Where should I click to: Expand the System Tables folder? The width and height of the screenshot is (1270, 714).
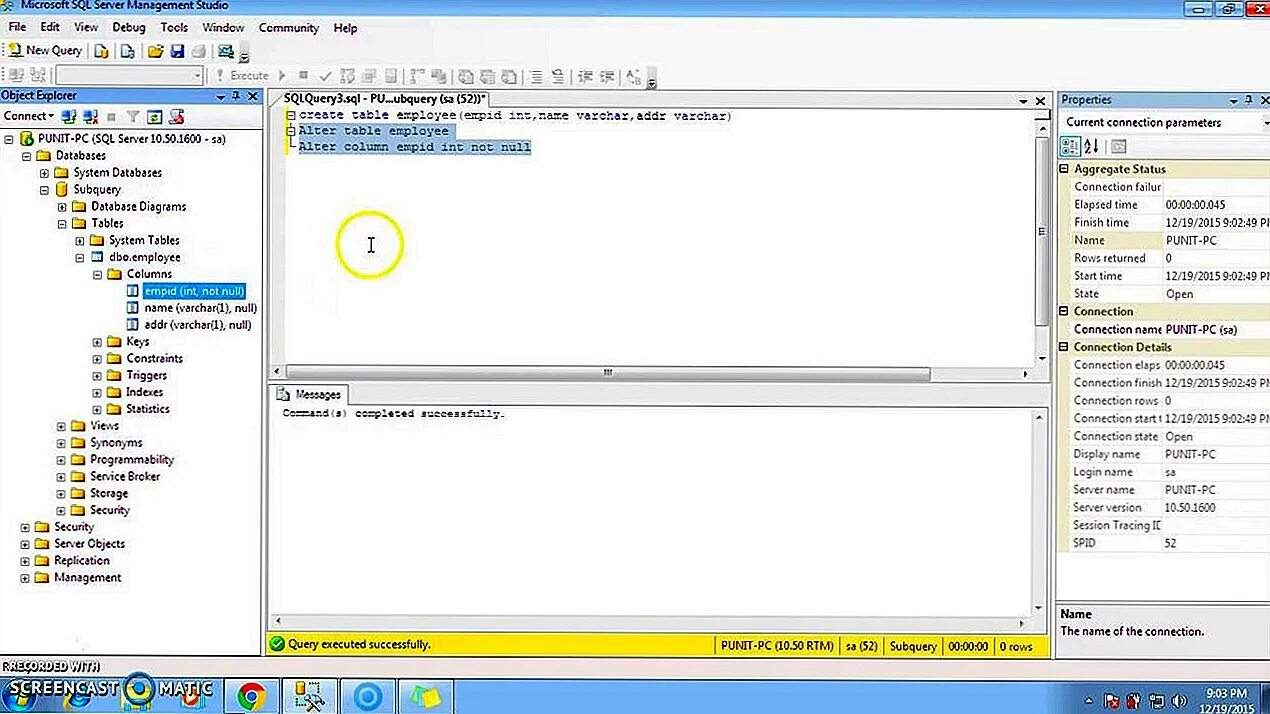80,241
